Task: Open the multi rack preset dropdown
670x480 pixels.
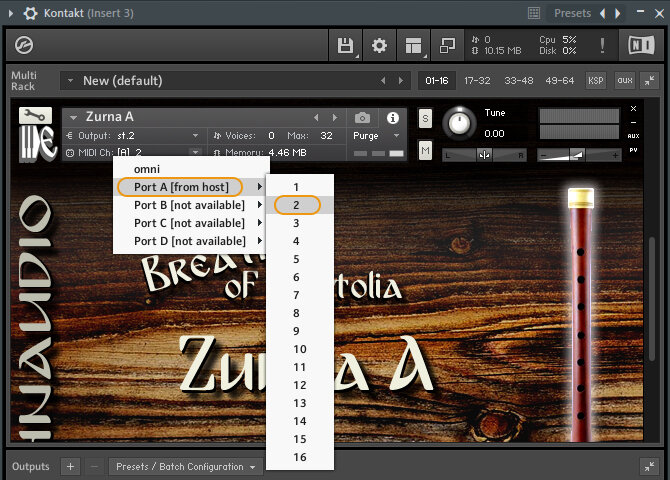Action: 70,80
